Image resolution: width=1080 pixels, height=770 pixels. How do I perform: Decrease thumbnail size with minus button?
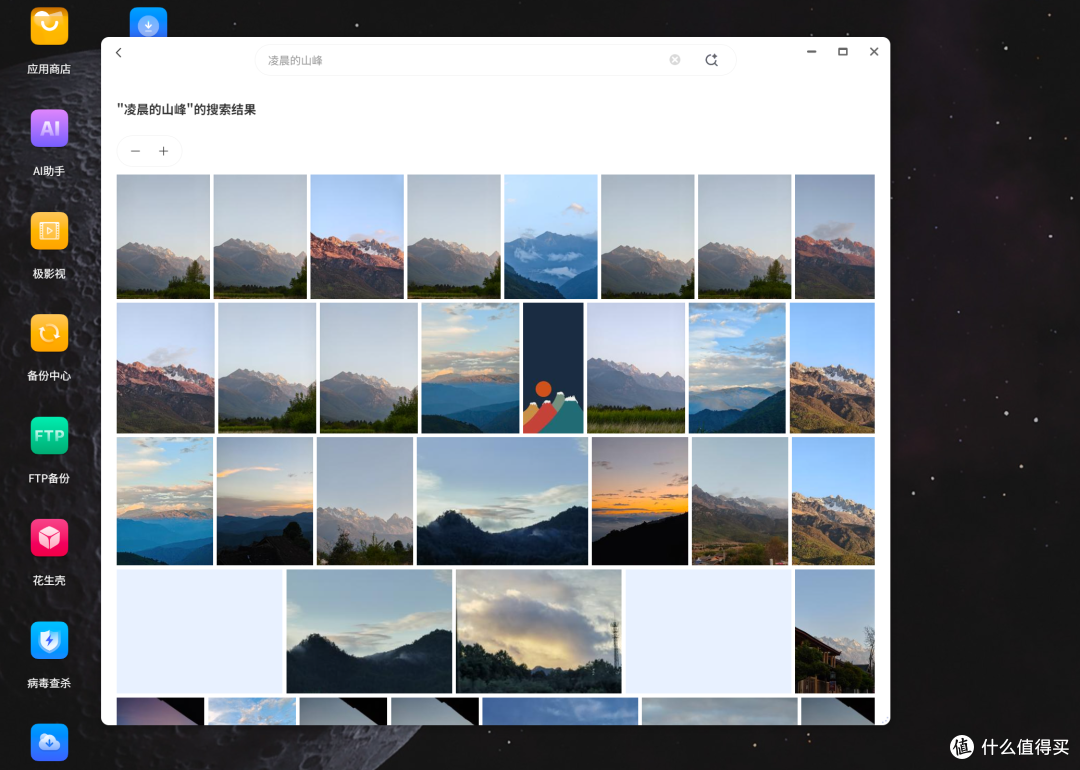[x=136, y=151]
